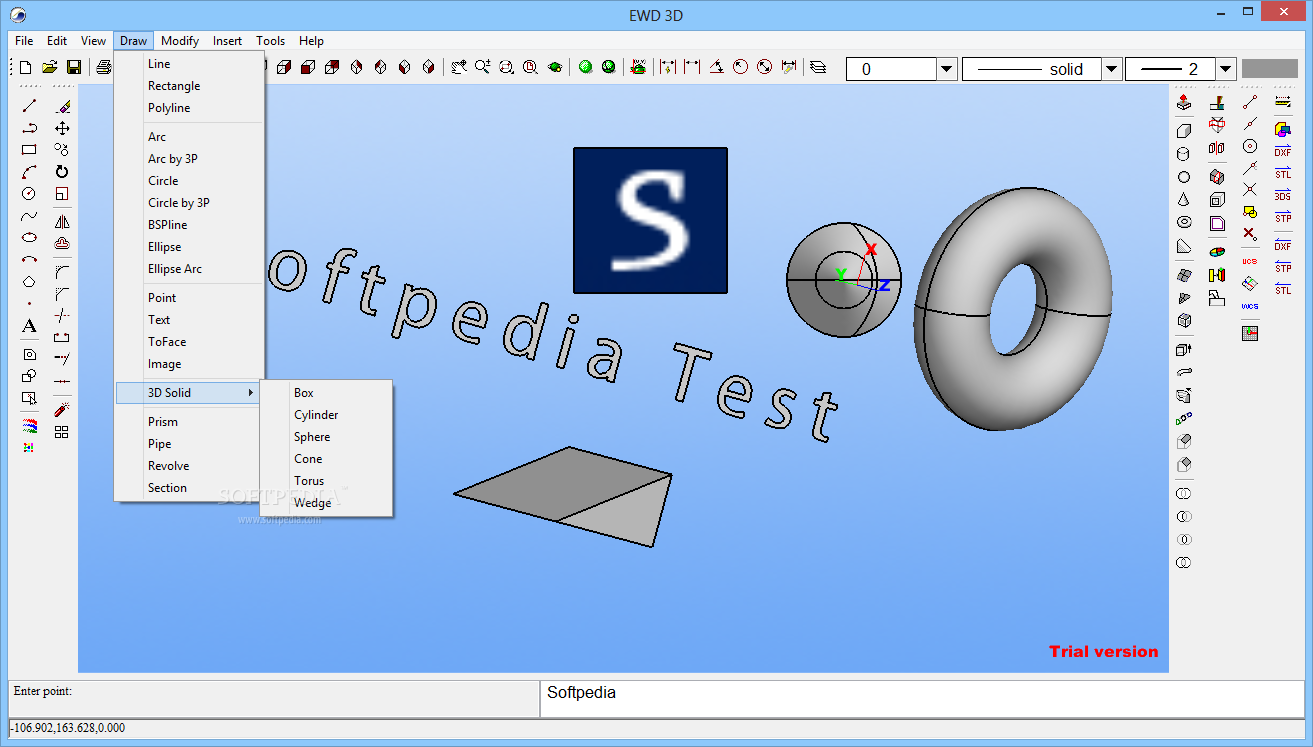Image resolution: width=1313 pixels, height=747 pixels.
Task: Click the Cone solid icon in right toolbar
Action: tap(1184, 200)
